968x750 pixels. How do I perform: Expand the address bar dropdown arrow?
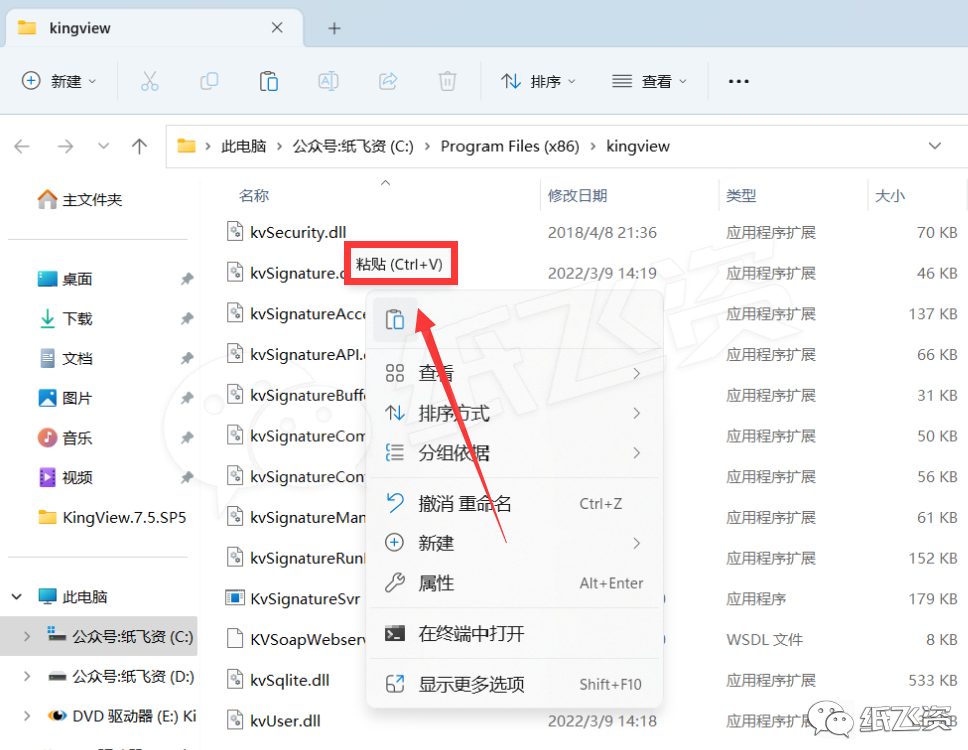(x=934, y=146)
